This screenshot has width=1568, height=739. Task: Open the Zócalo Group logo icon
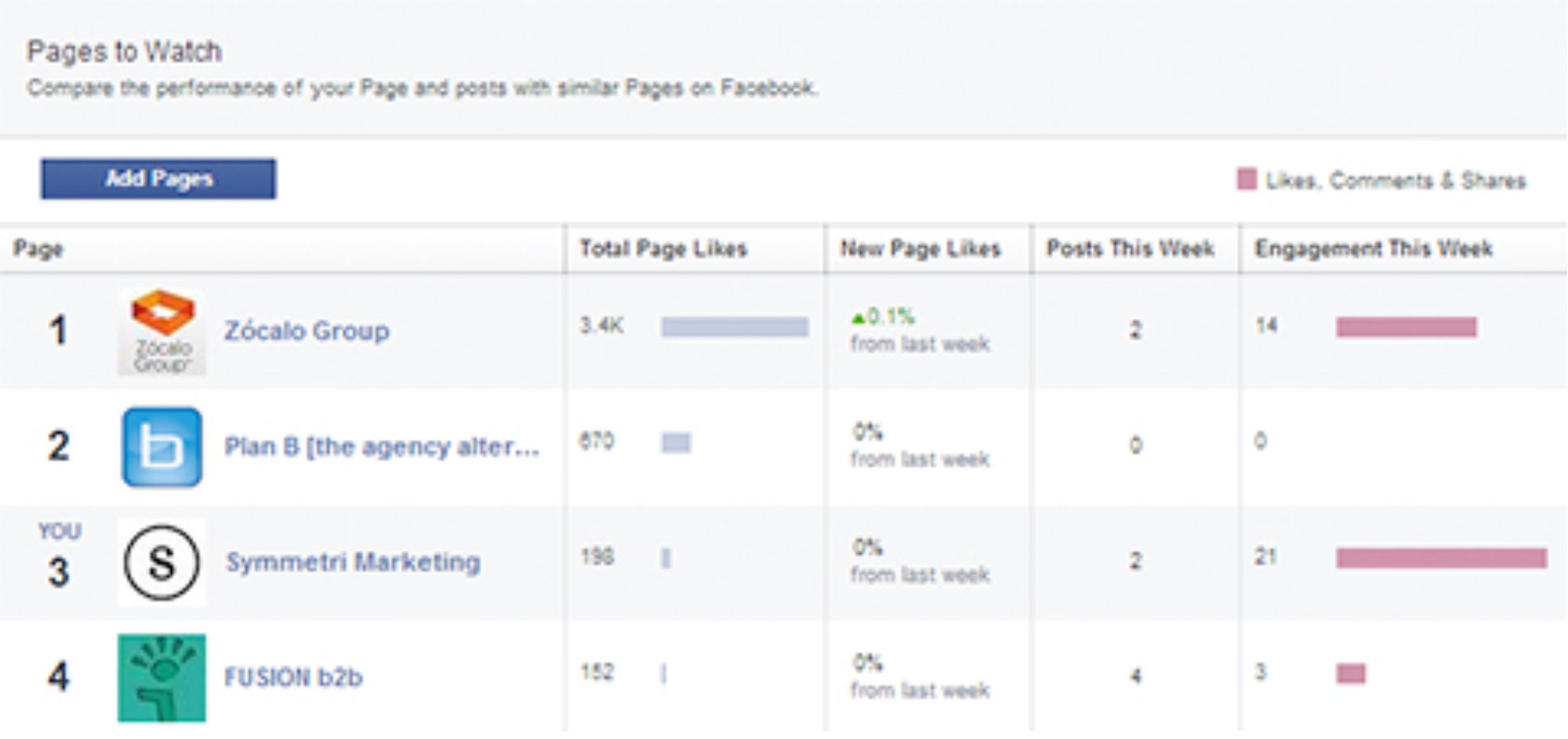pos(162,331)
